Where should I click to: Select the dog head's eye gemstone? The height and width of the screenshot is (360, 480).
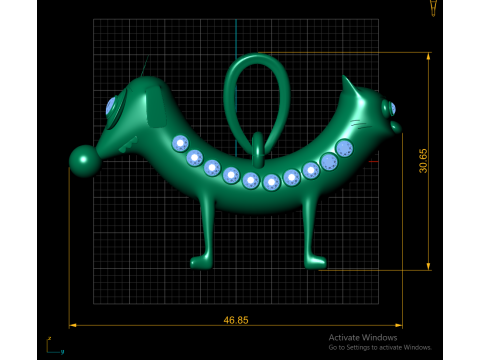coord(110,106)
